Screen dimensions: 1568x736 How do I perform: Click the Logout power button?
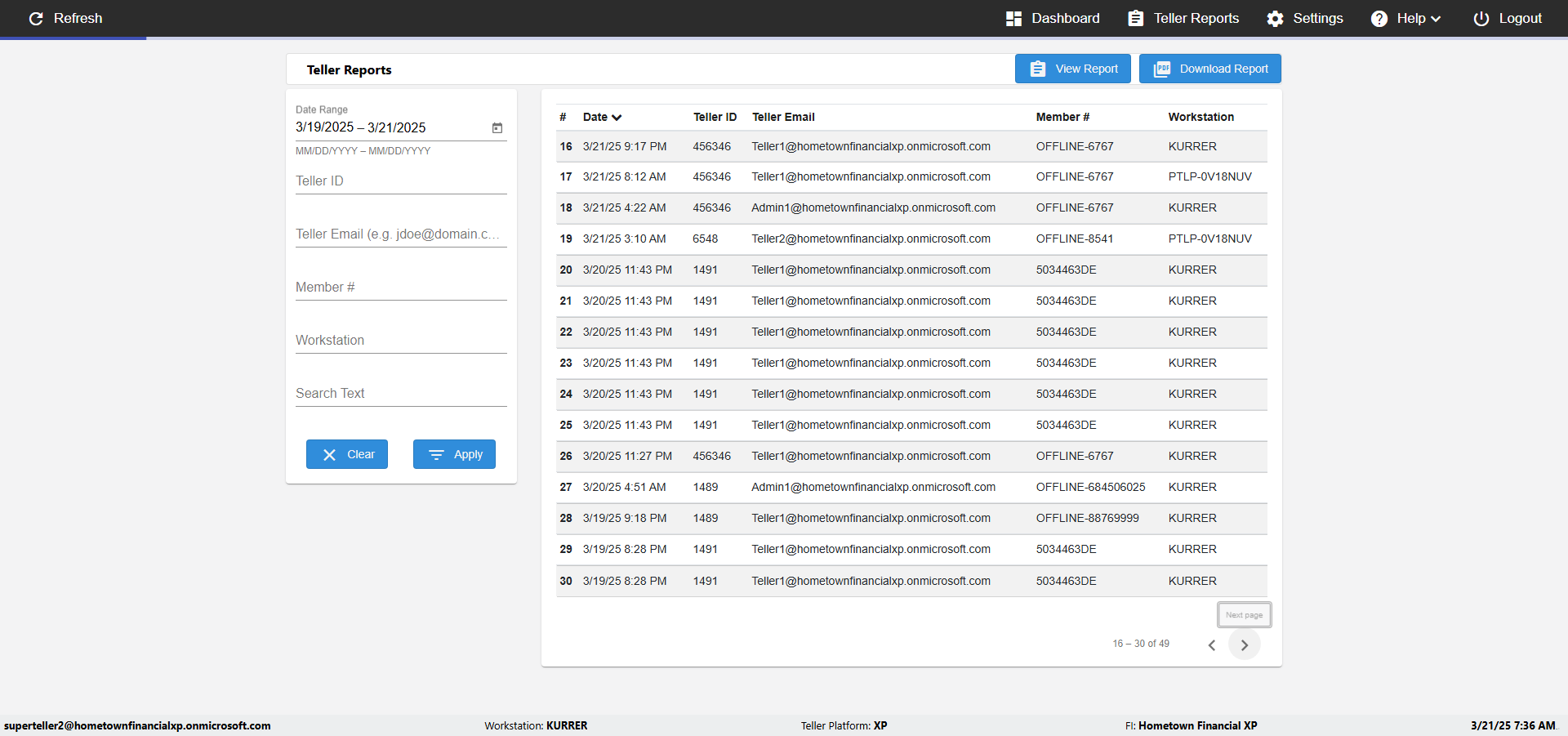pyautogui.click(x=1508, y=19)
